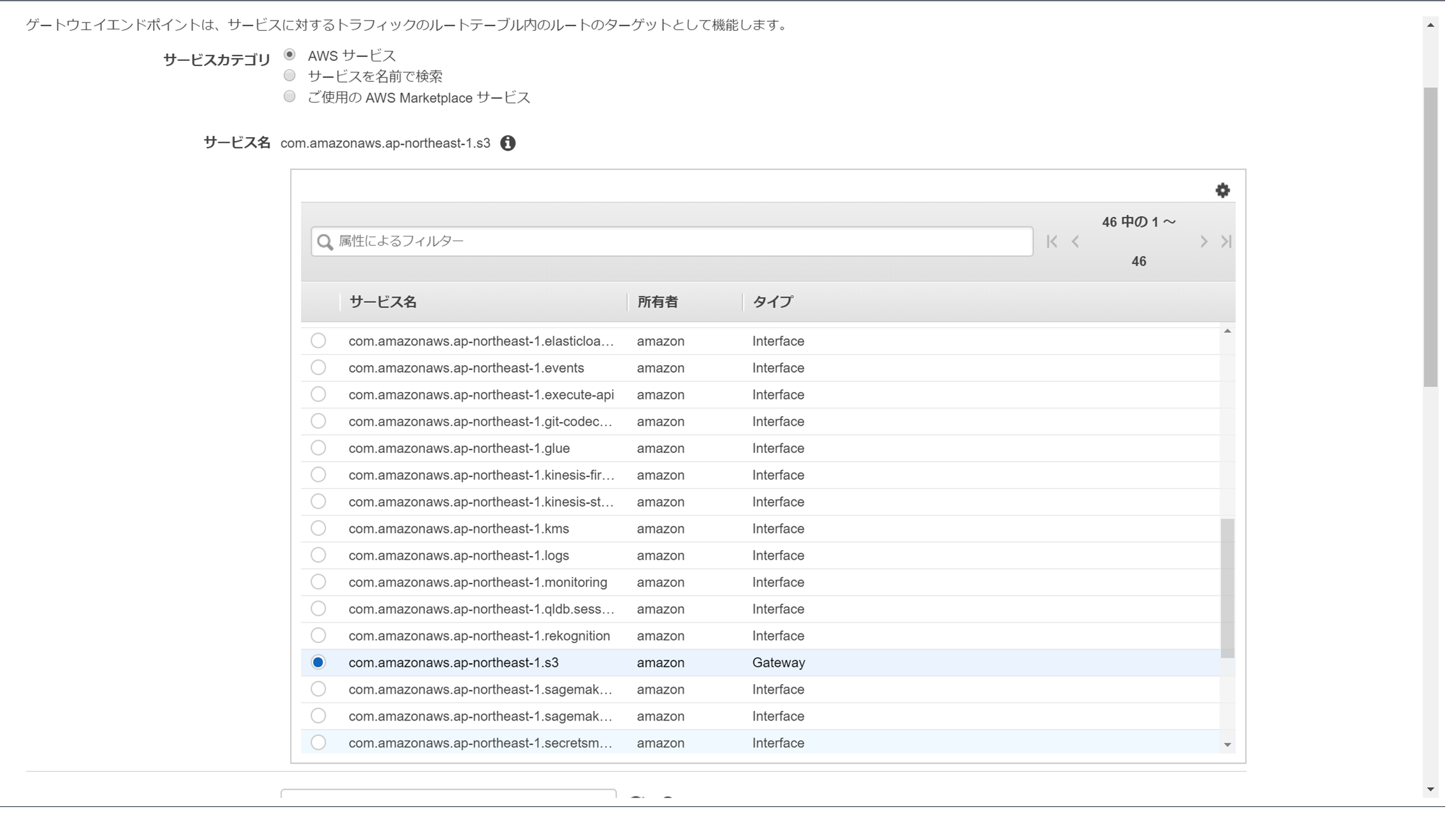Viewport: 1456px width, 816px height.
Task: Go to first page of services
Action: [x=1051, y=241]
